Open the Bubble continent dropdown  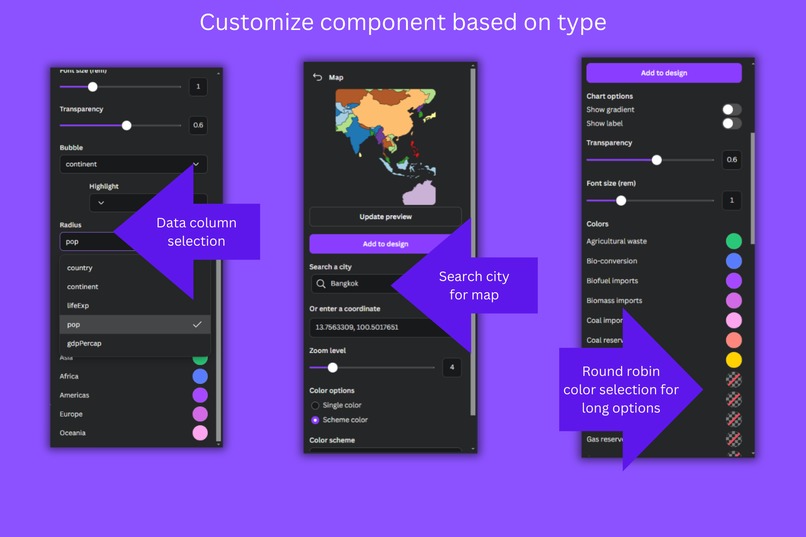(133, 164)
